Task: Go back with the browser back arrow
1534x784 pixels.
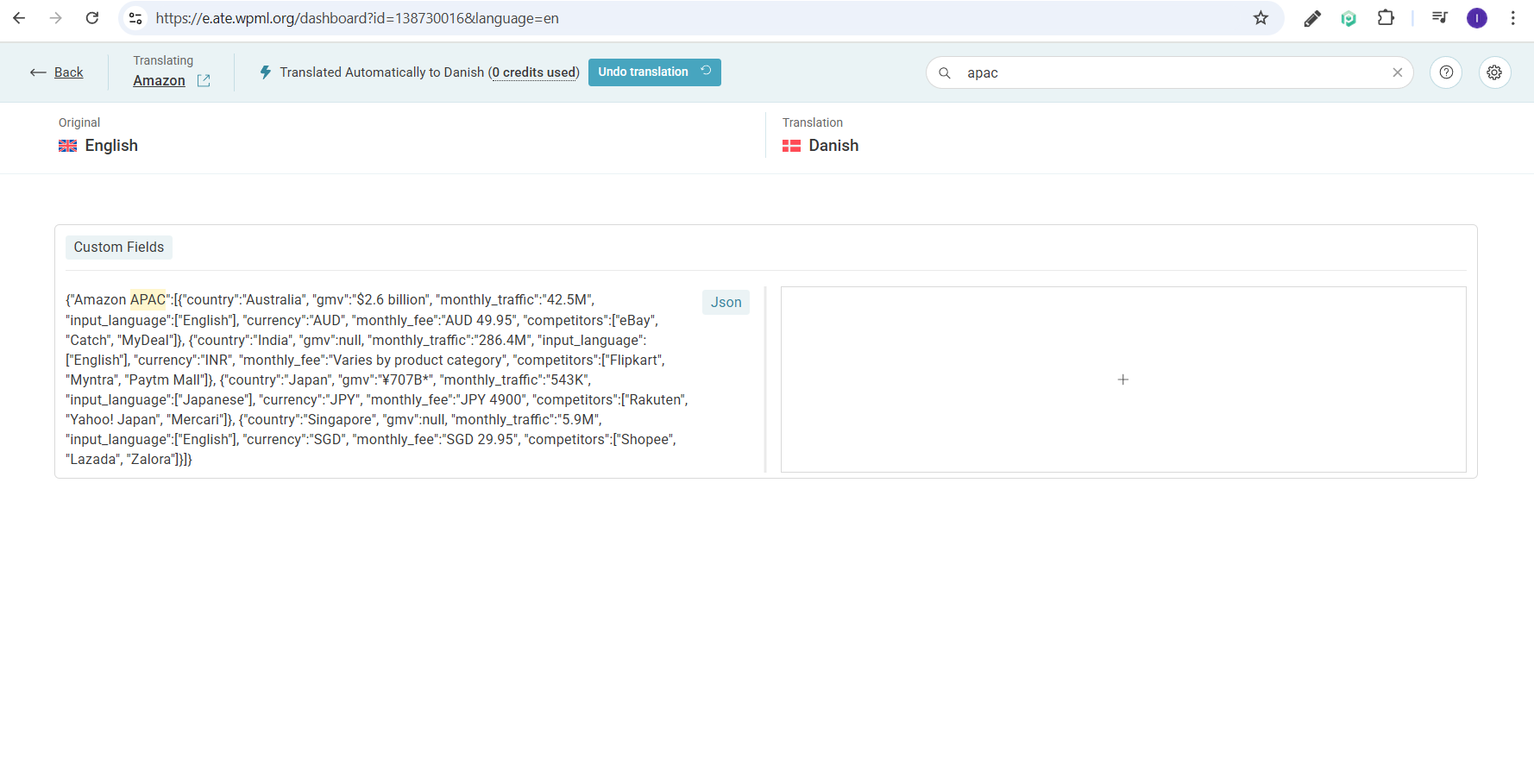Action: [x=19, y=18]
